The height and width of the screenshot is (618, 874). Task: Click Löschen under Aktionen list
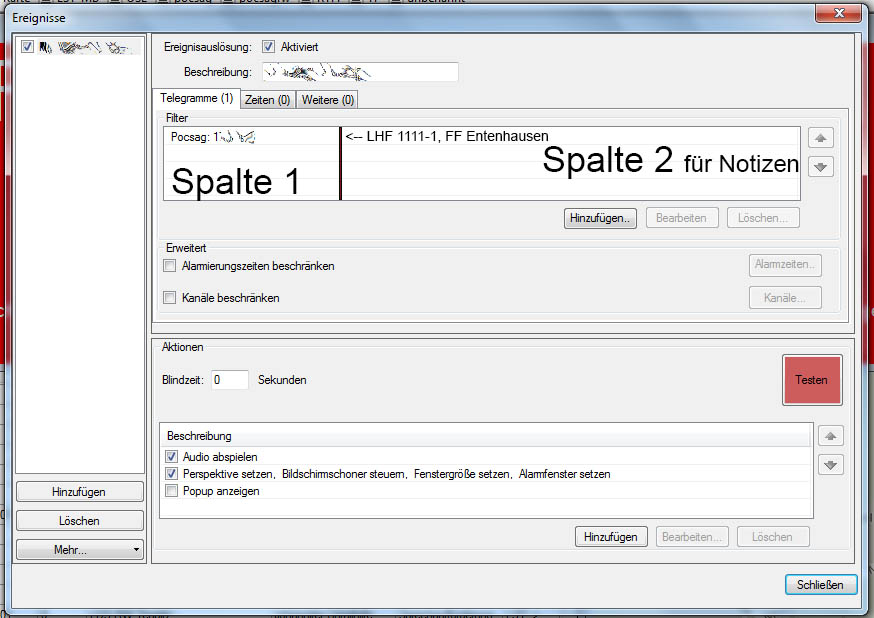coord(773,537)
